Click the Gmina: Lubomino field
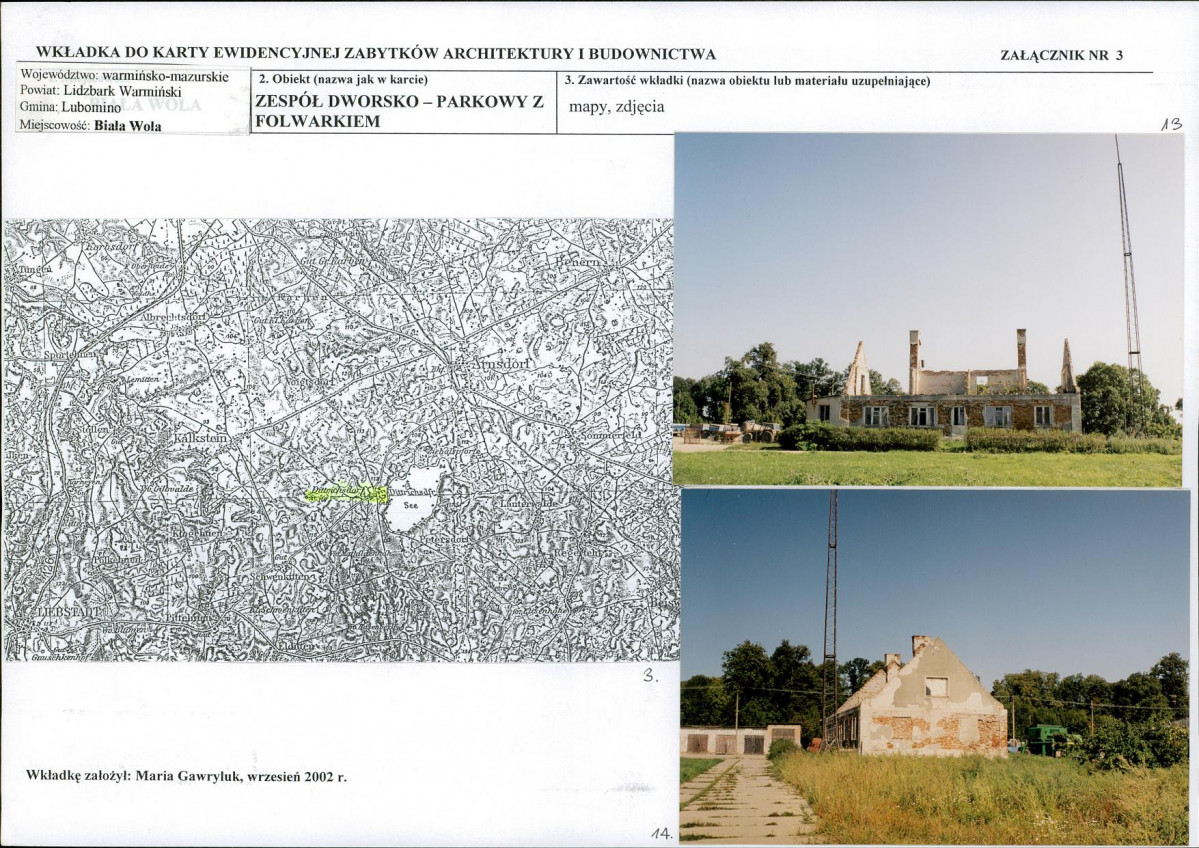The height and width of the screenshot is (848, 1199). click(70, 108)
